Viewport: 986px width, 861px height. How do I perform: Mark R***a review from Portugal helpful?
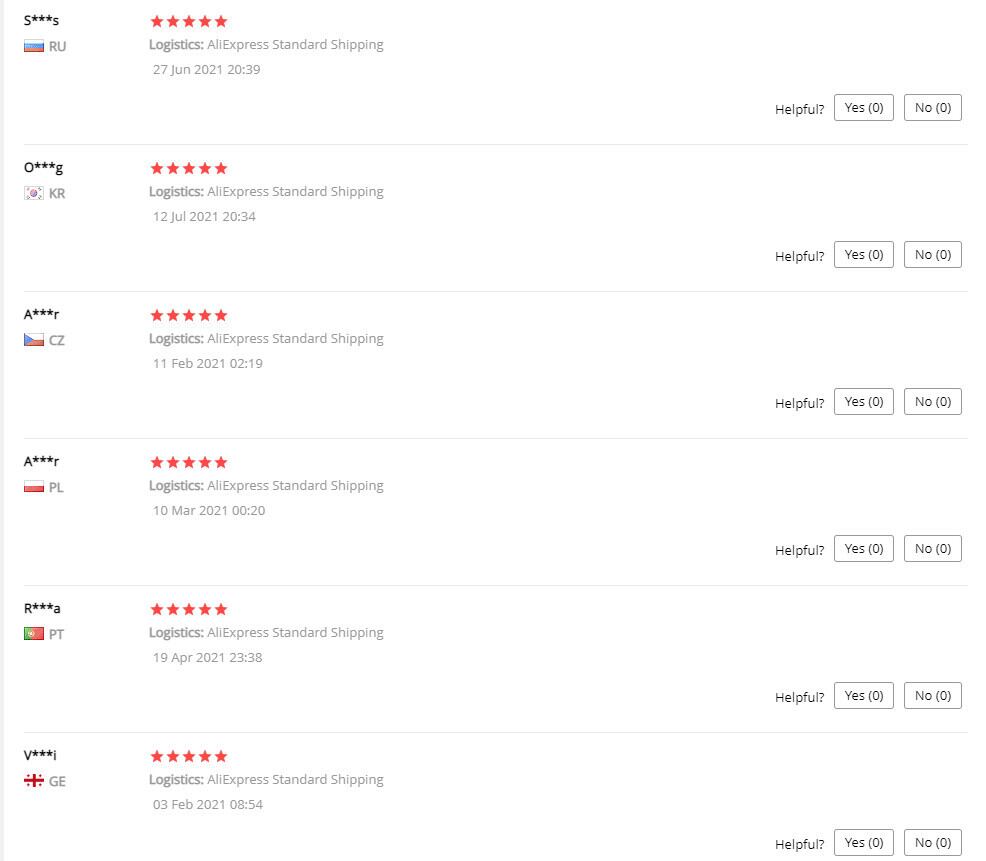tap(864, 696)
